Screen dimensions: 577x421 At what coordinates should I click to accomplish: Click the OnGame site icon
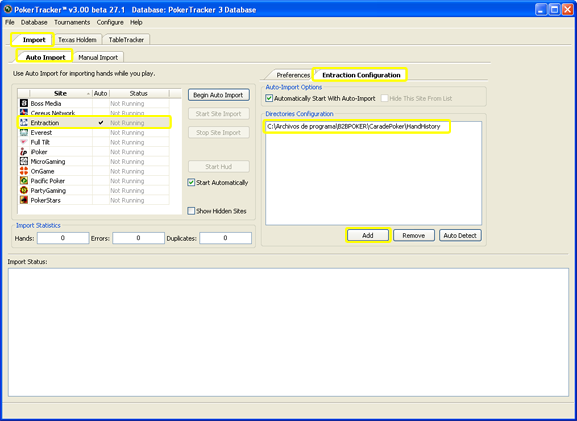pyautogui.click(x=24, y=171)
